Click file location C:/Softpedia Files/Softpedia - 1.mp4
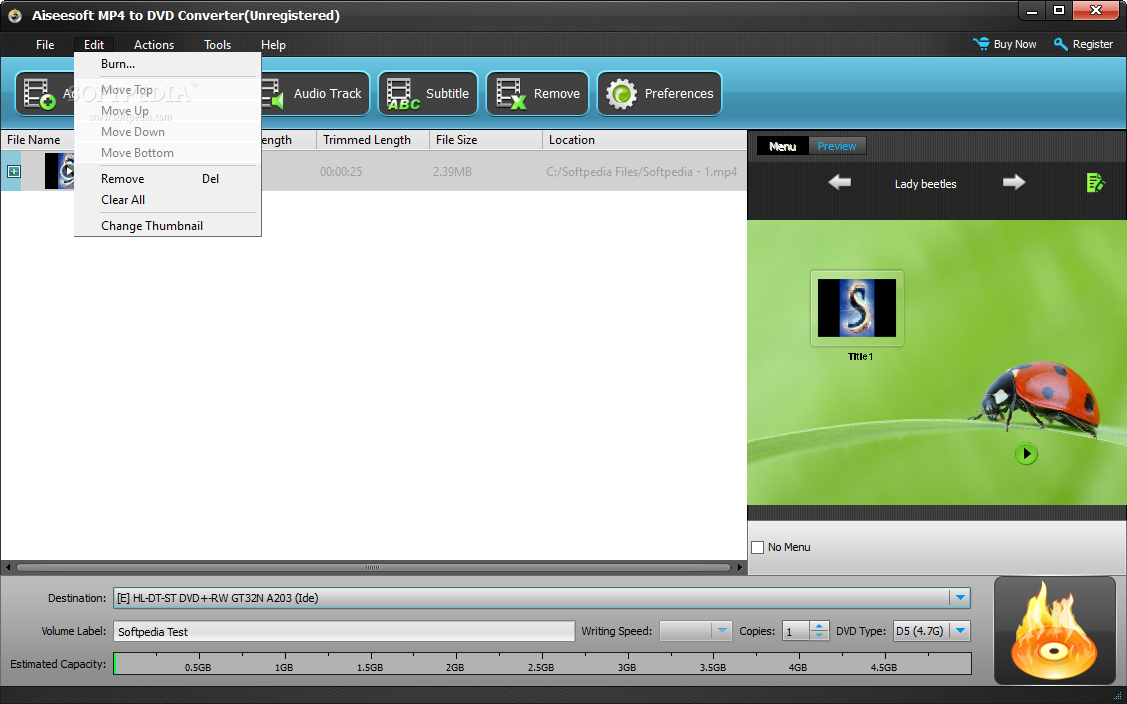The width and height of the screenshot is (1127, 704). click(x=641, y=172)
